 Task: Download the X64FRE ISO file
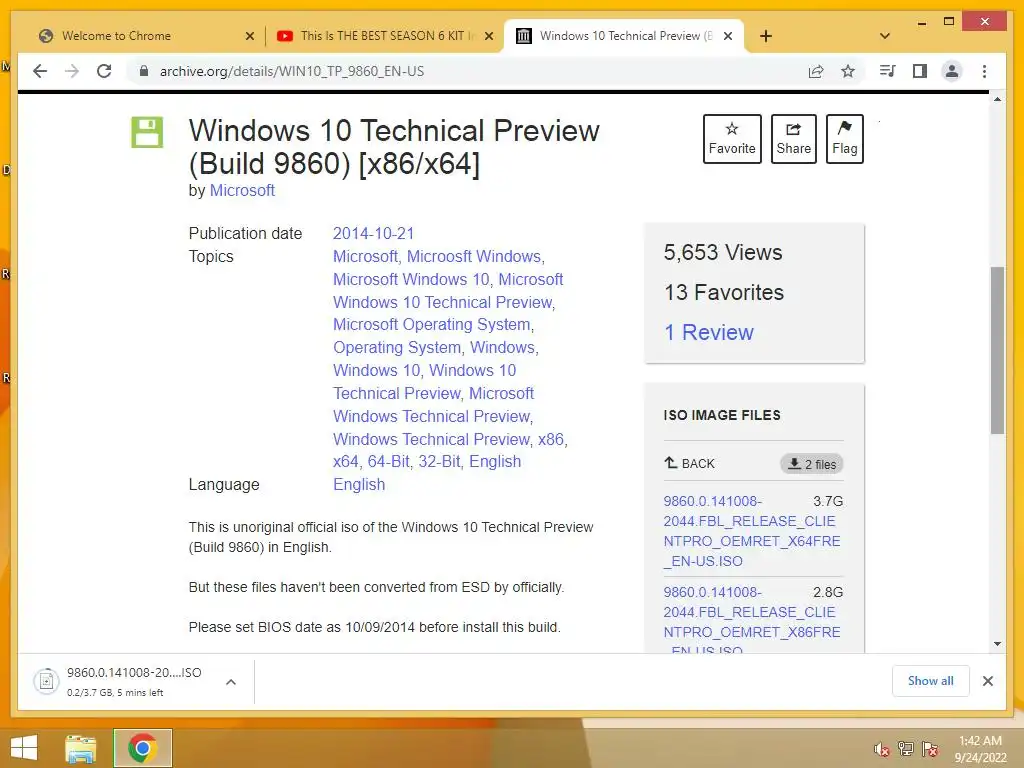click(752, 531)
